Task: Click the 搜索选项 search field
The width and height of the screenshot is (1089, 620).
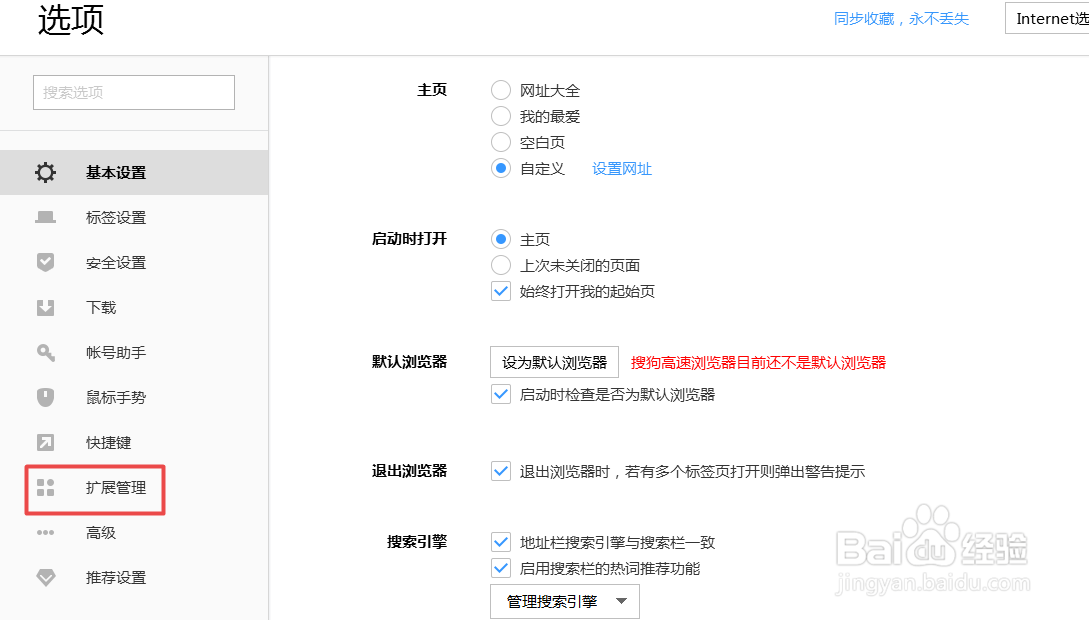Action: click(x=133, y=92)
